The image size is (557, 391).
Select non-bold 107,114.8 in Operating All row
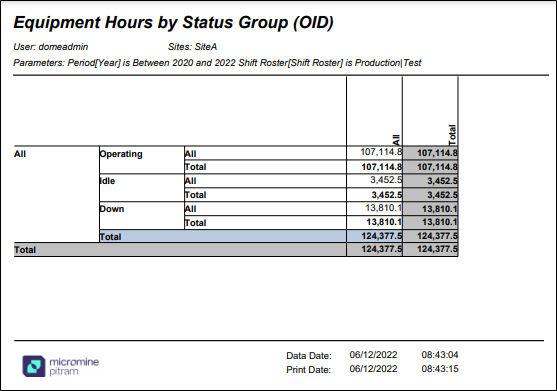[x=381, y=152]
